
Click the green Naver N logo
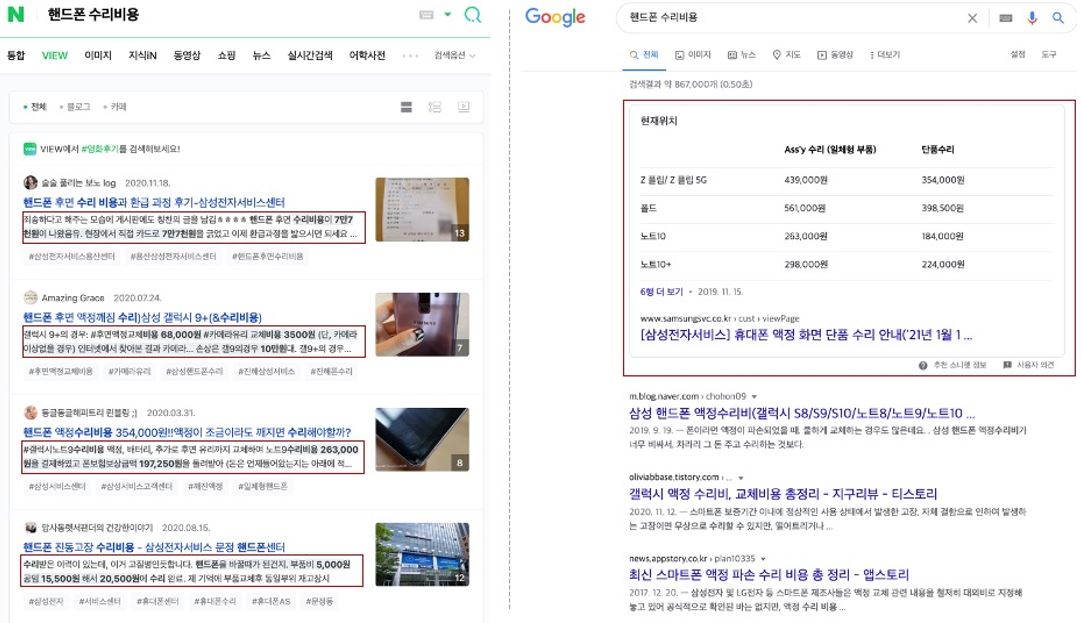click(x=15, y=14)
